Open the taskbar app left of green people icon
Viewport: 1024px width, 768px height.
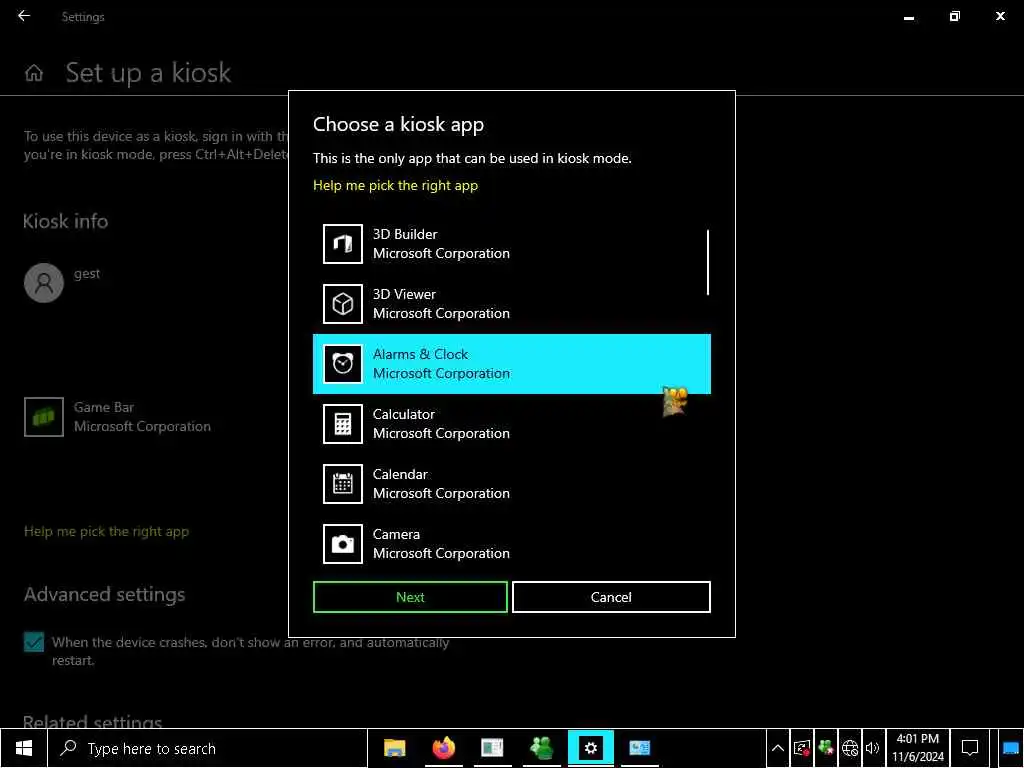492,748
